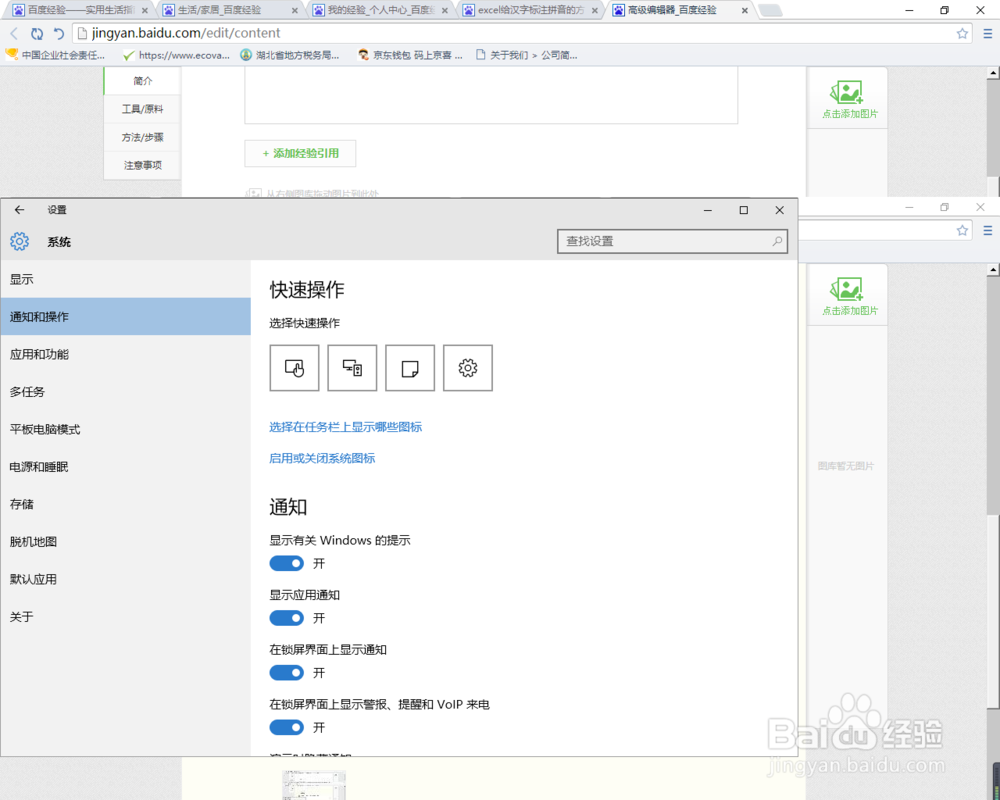Turn off 显示应用通知 switch
The width and height of the screenshot is (1000, 800).
pyautogui.click(x=287, y=618)
